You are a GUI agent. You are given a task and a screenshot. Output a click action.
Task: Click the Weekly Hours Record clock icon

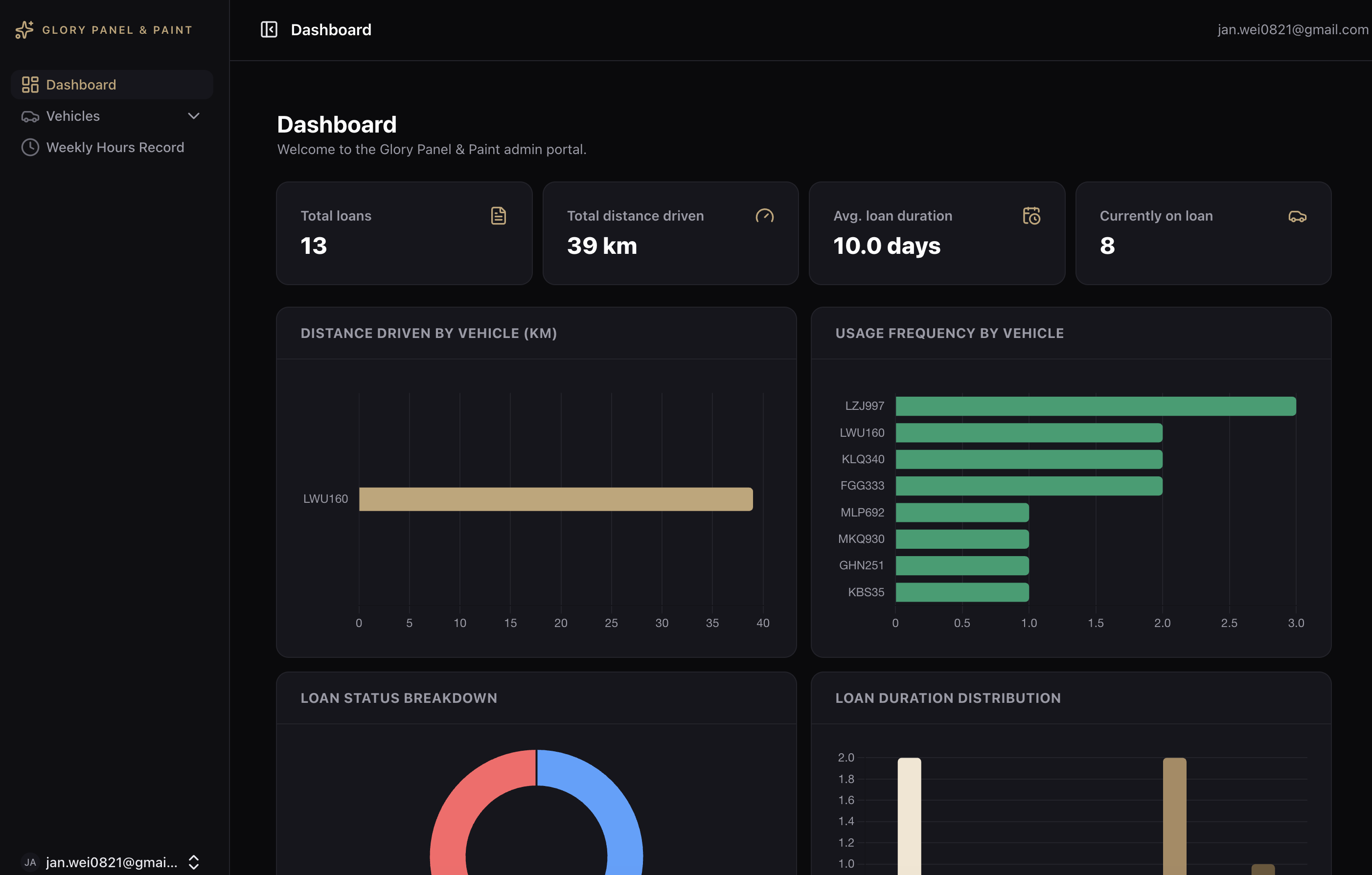tap(30, 148)
